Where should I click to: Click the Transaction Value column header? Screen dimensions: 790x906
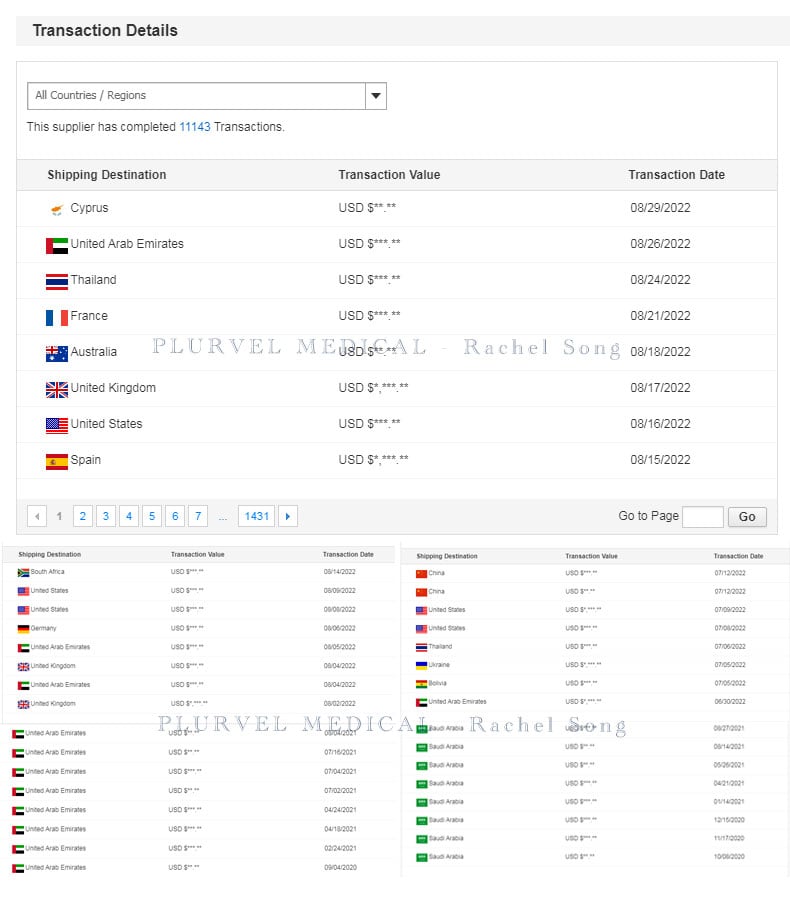(x=390, y=174)
